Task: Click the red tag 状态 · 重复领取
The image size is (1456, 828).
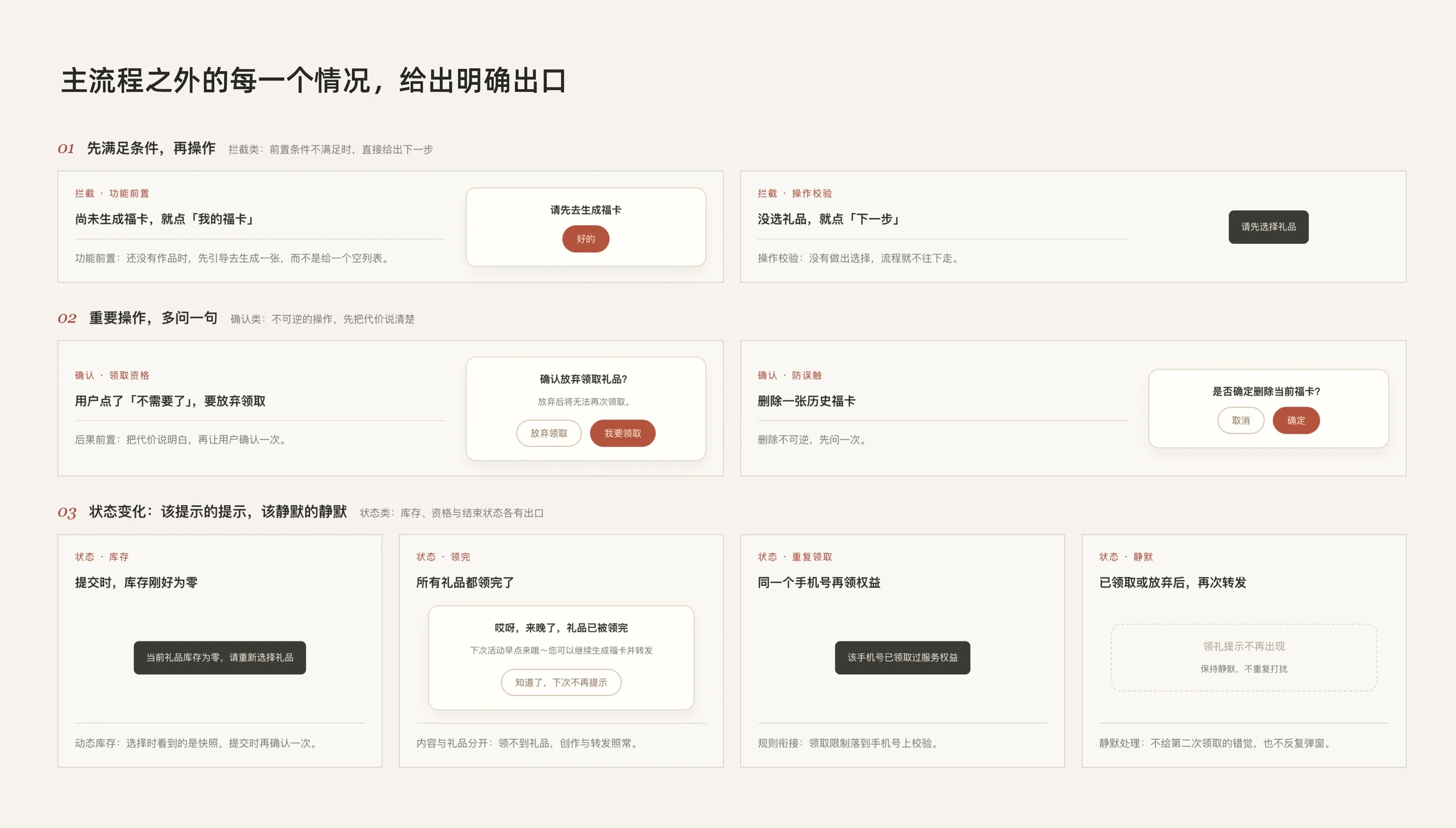Action: (x=795, y=557)
